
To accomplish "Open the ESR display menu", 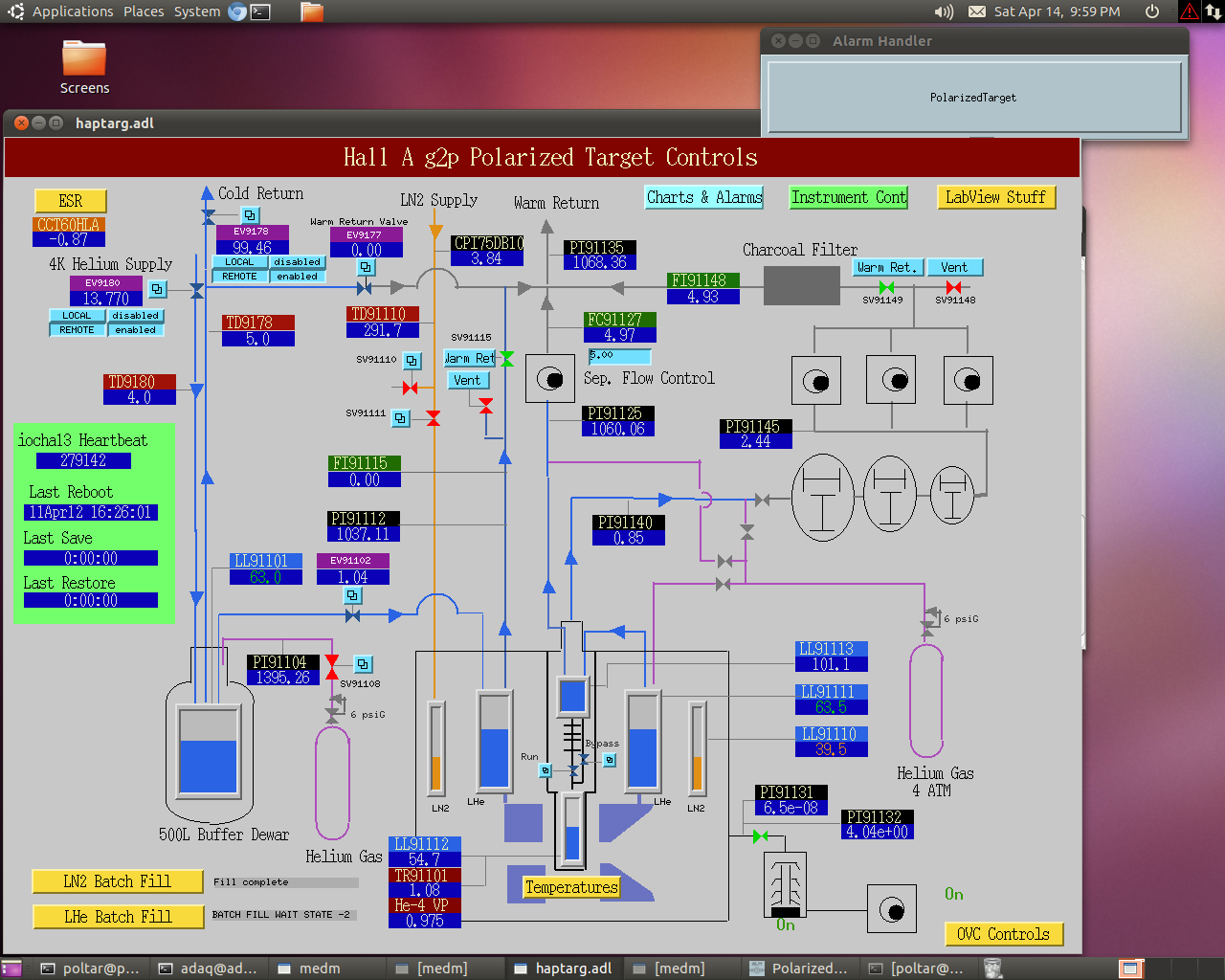I will point(71,201).
